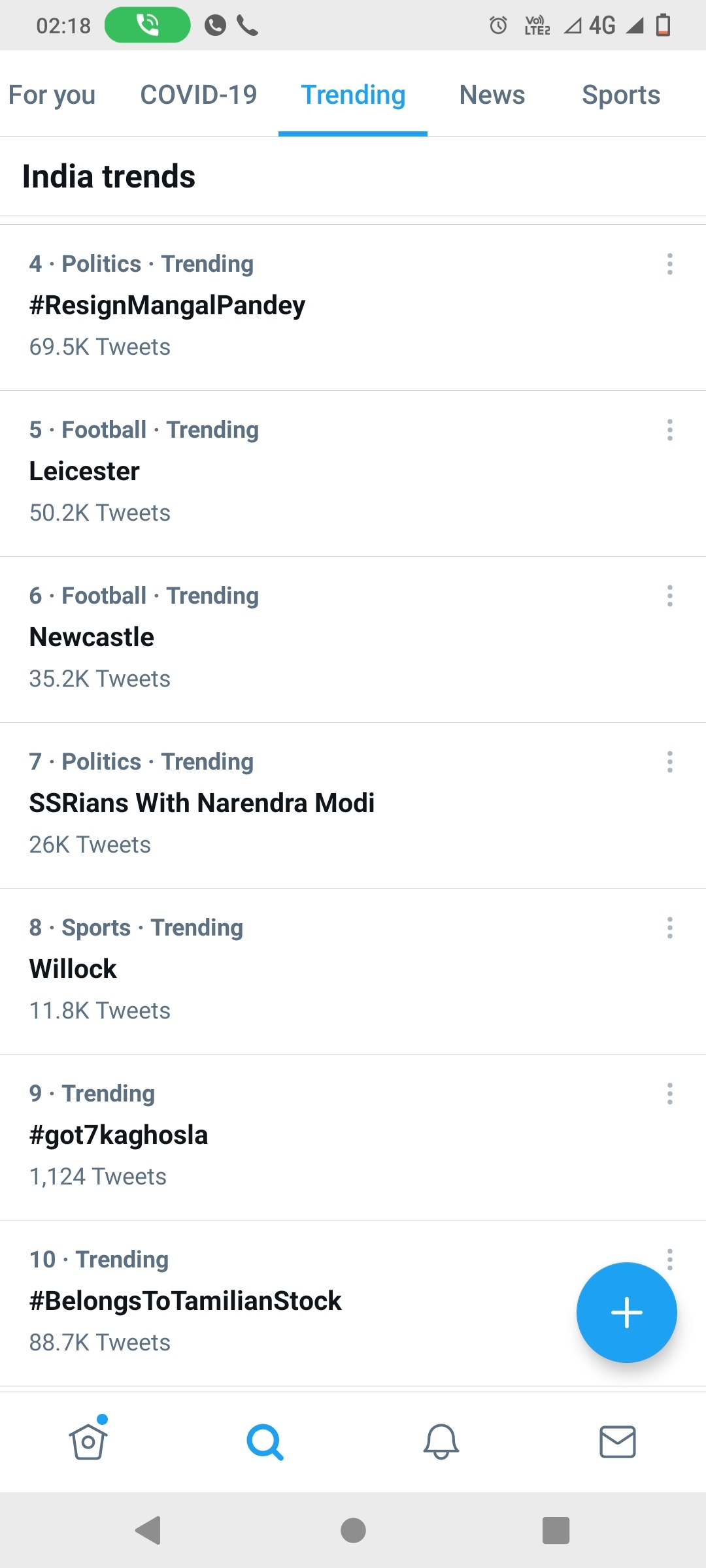This screenshot has width=706, height=1568.
Task: Tap the compose tweet plus button
Action: point(626,1313)
